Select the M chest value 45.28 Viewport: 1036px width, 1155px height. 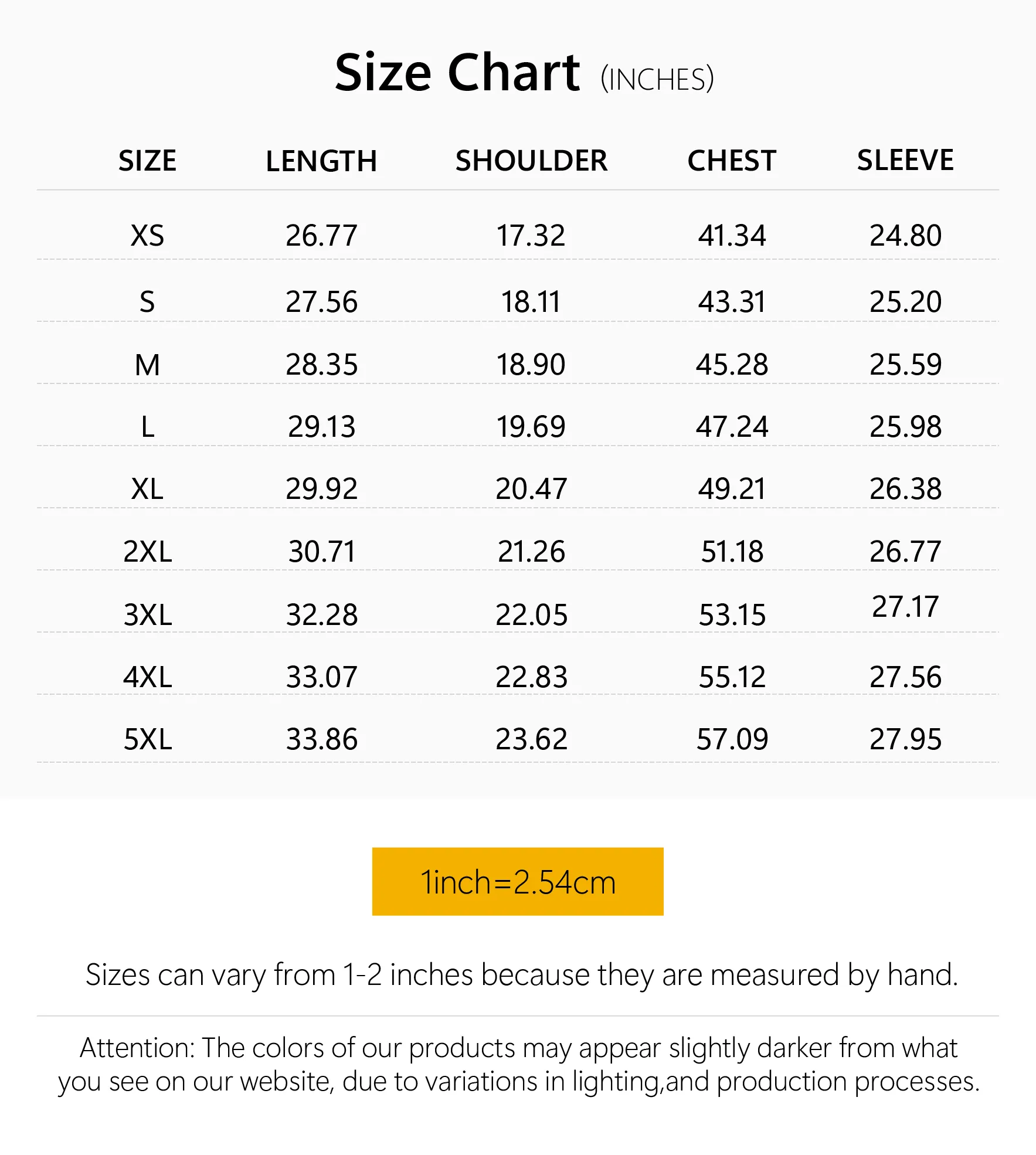click(732, 364)
